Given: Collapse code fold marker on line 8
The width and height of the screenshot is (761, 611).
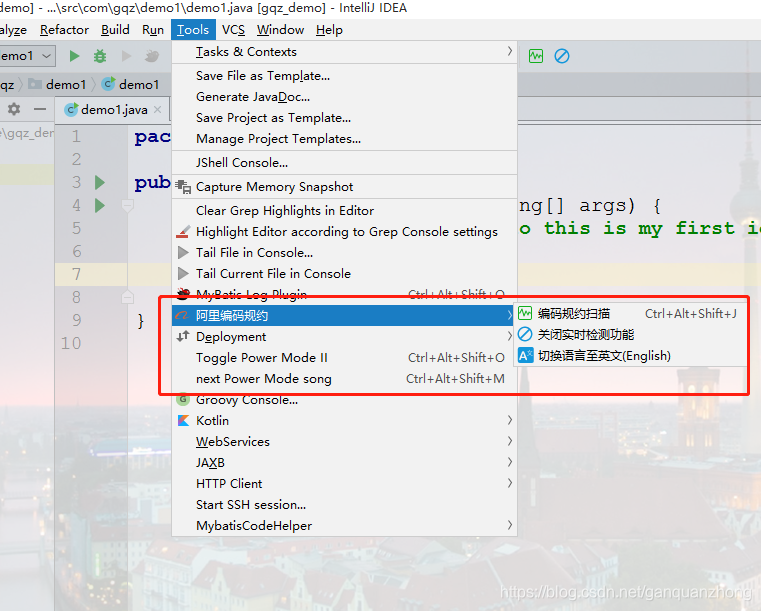Looking at the screenshot, I should (128, 297).
